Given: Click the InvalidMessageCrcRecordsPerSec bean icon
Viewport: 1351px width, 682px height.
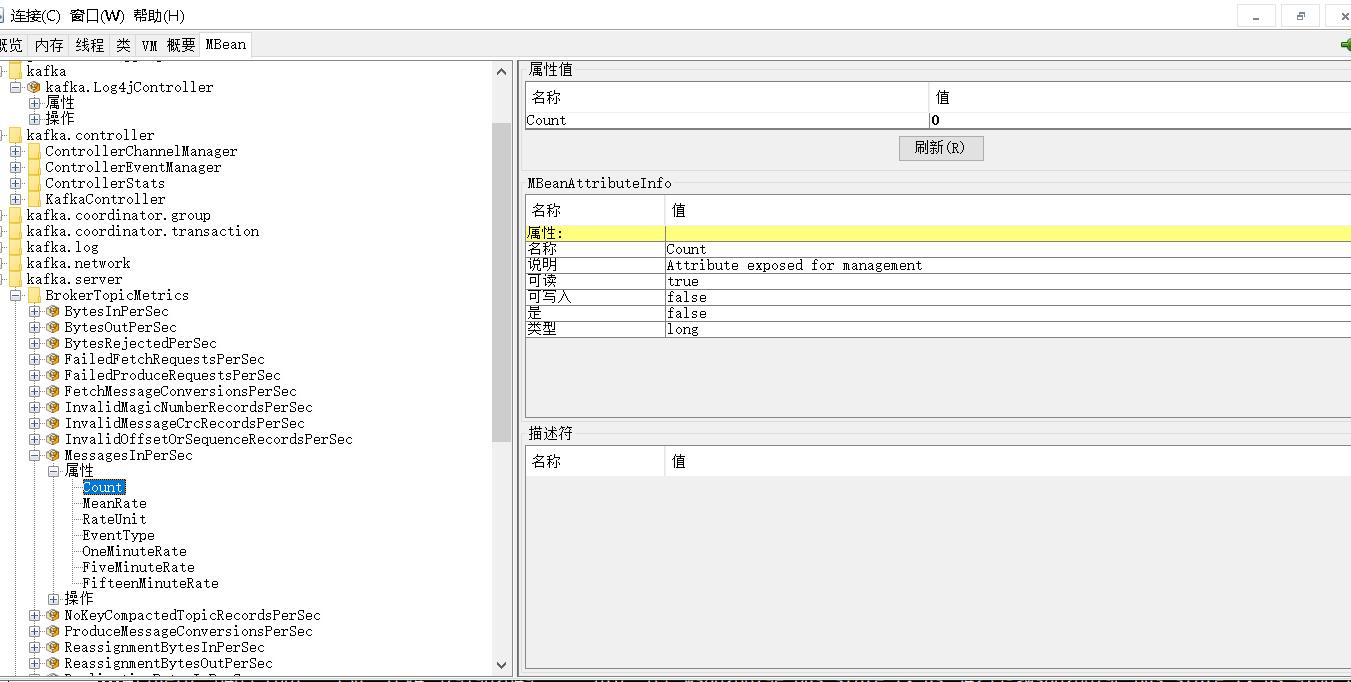Looking at the screenshot, I should 53,423.
